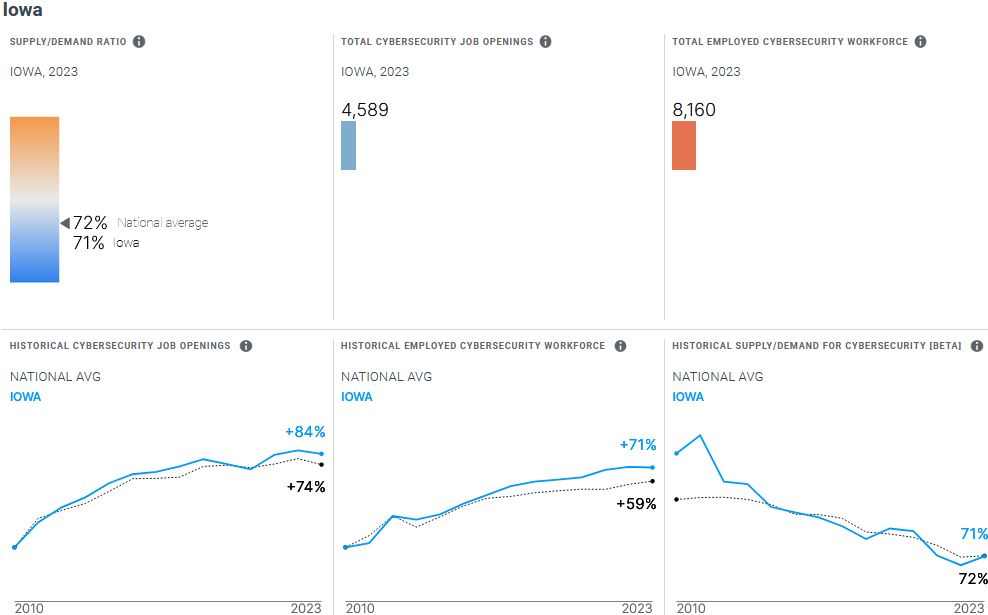Select the orange employed workforce bar
This screenshot has width=988, height=615.
click(x=684, y=145)
